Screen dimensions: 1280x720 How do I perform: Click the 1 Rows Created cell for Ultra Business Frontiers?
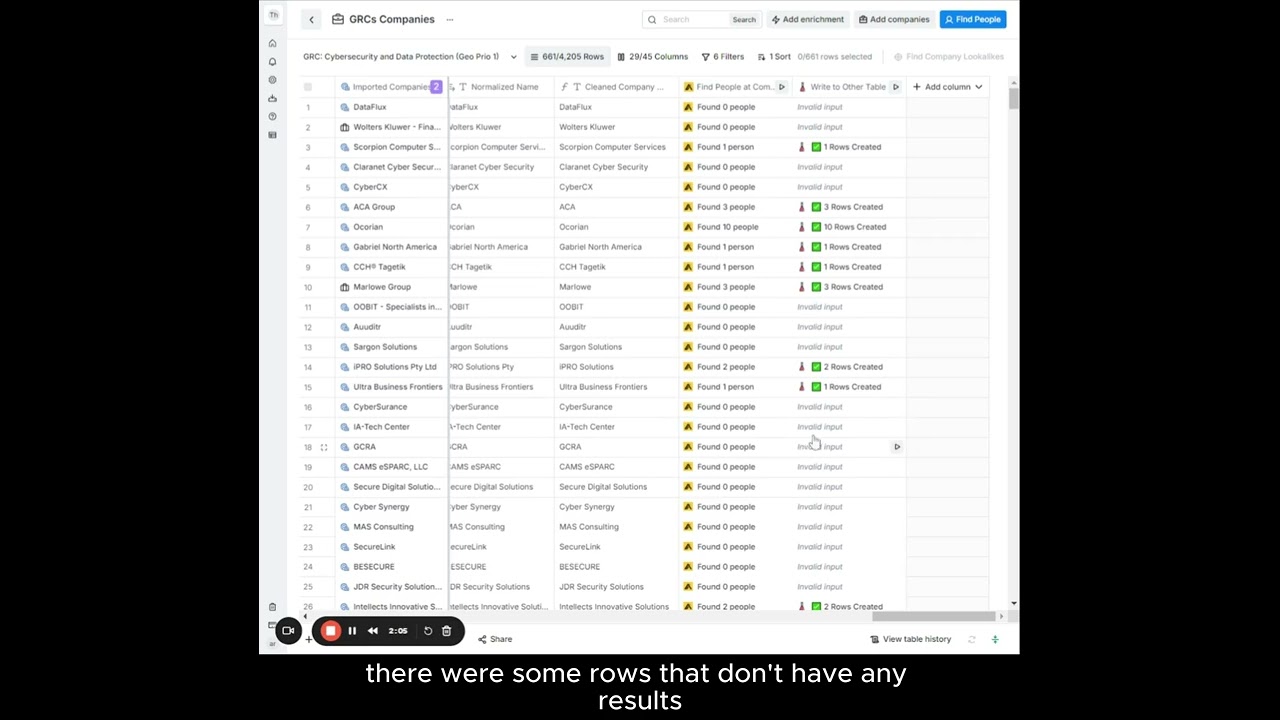point(849,387)
